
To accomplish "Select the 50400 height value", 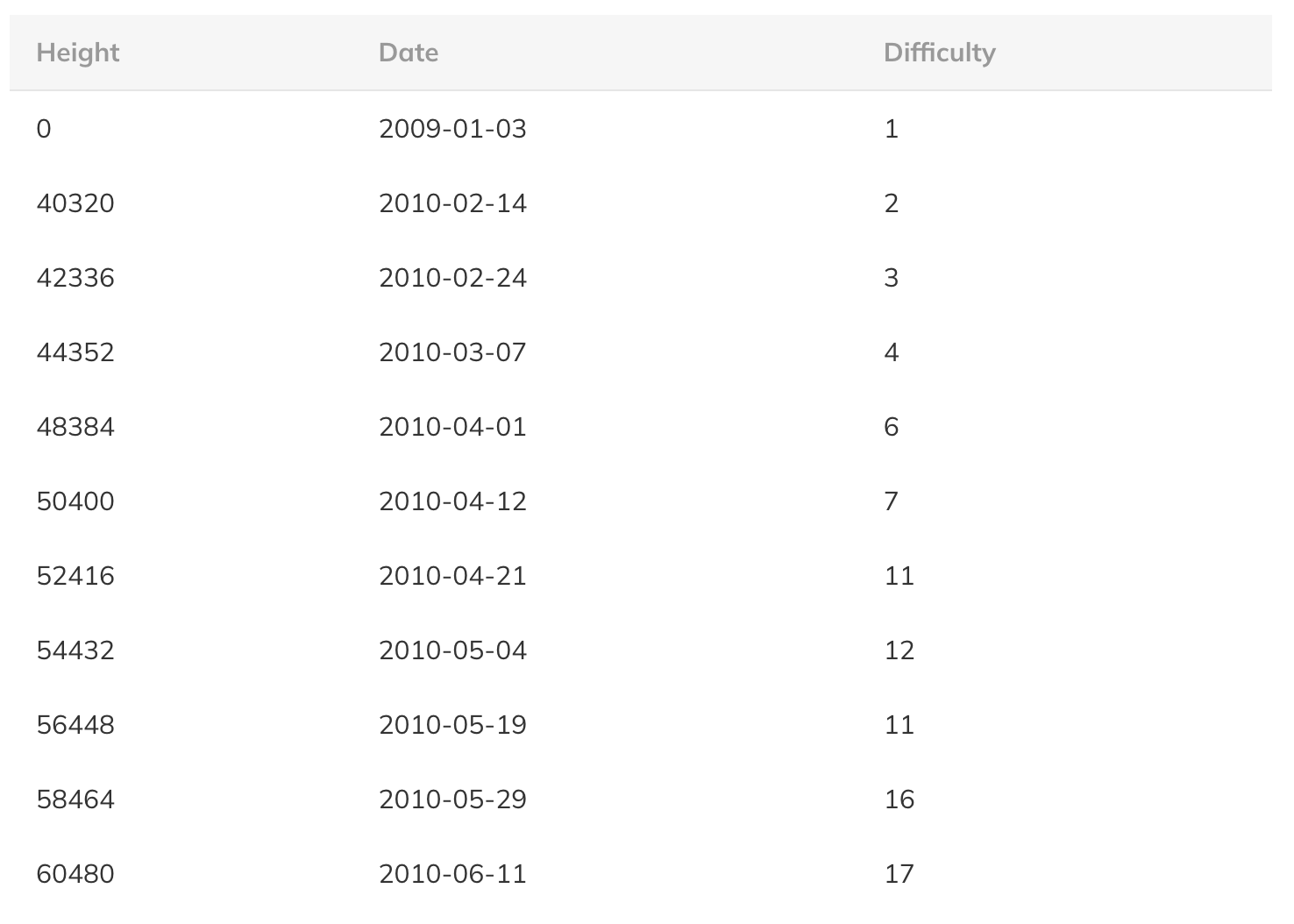I will coord(75,501).
